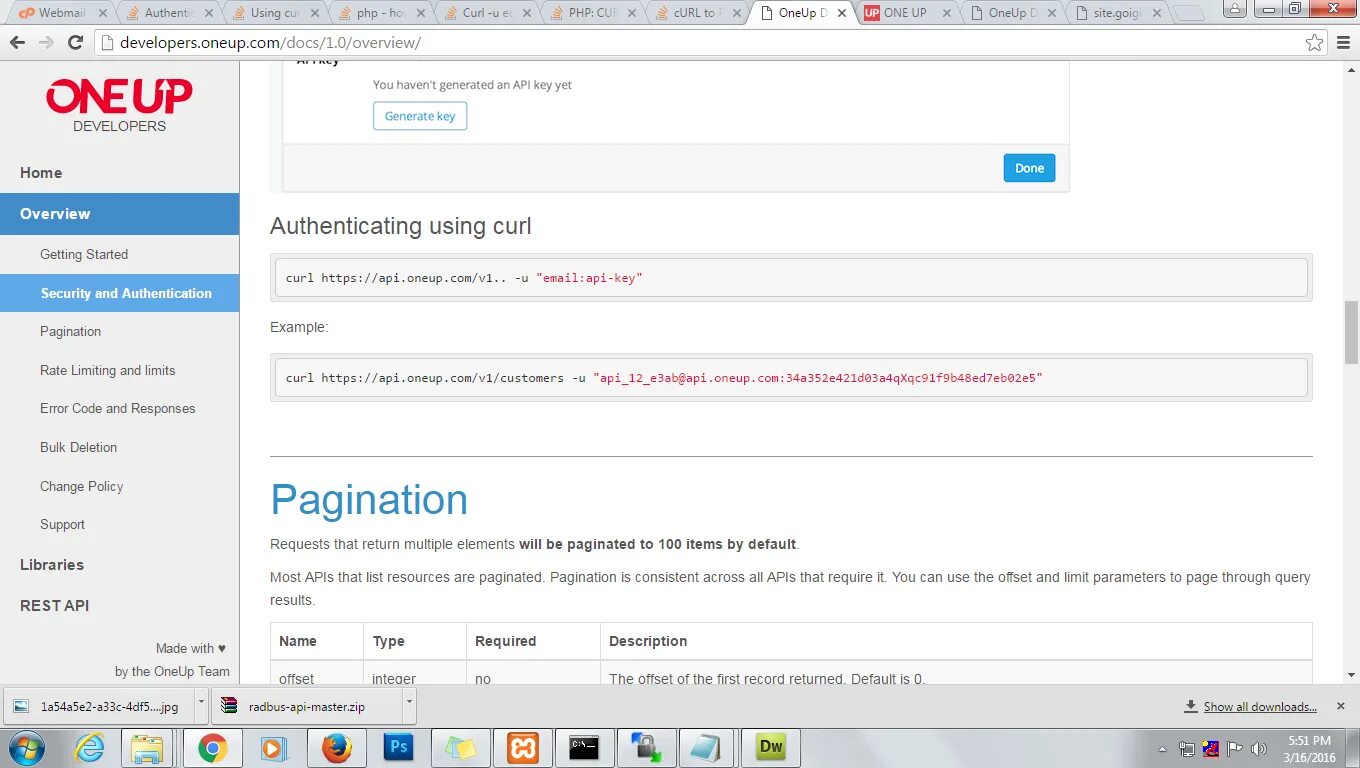Reload the page with the refresh icon
Screen dimensions: 1360x768
pos(75,43)
